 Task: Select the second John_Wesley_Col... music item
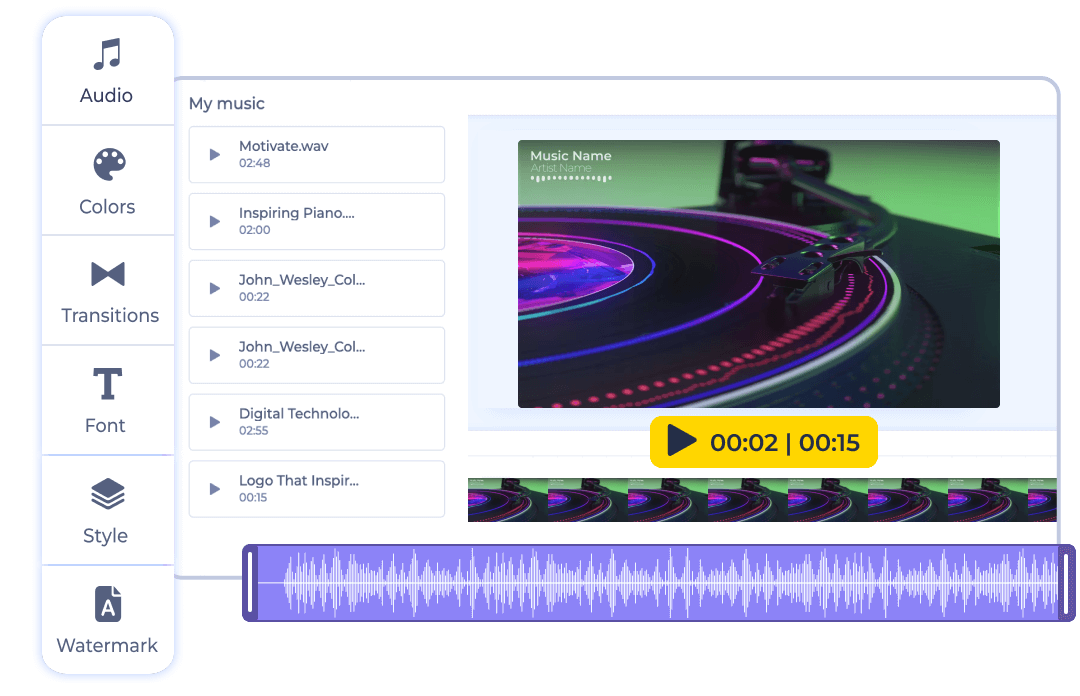(x=316, y=355)
